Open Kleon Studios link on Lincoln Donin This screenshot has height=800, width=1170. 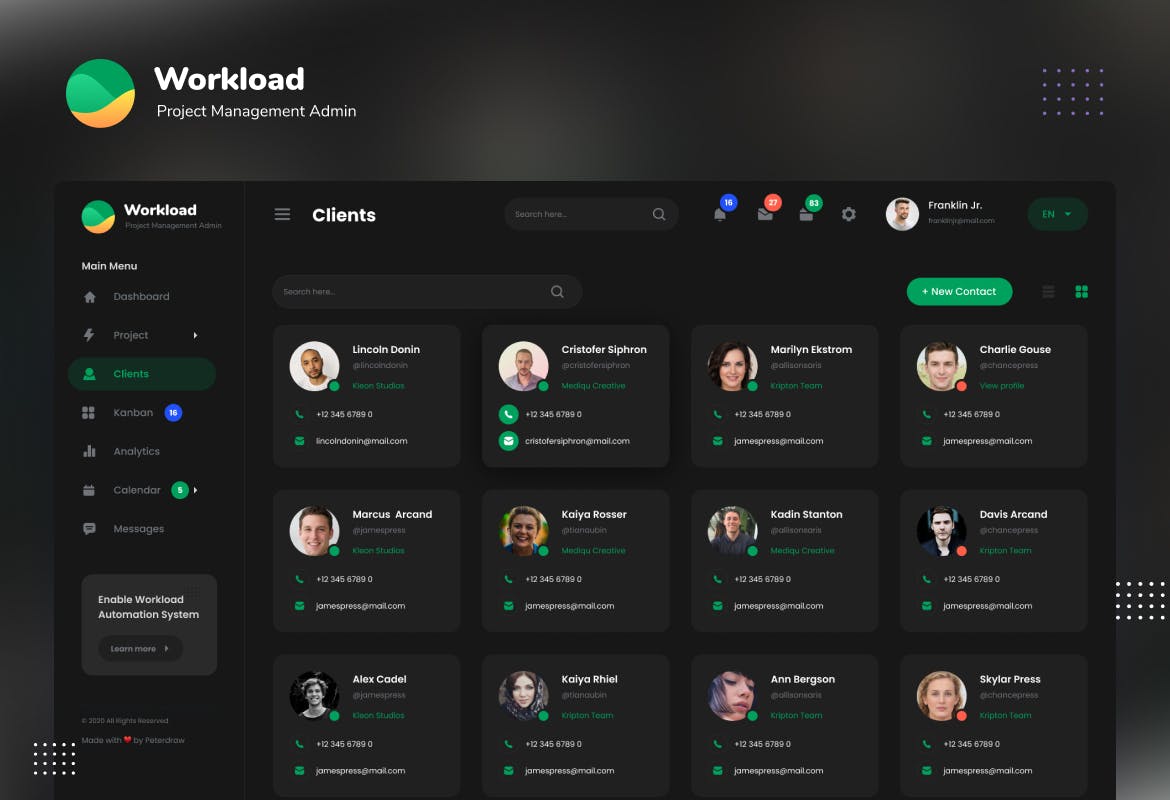(x=378, y=386)
